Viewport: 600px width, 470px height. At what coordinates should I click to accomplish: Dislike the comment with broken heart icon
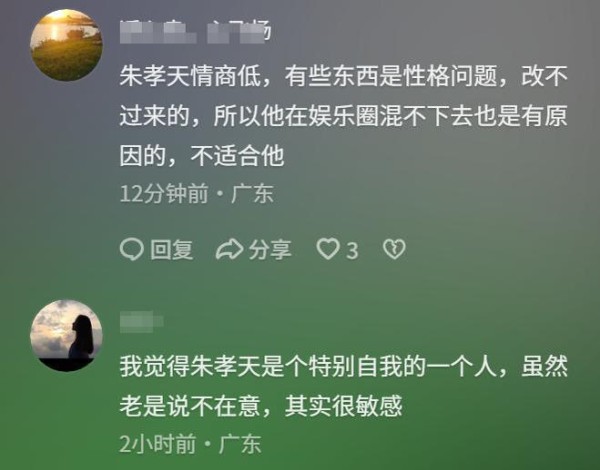[x=394, y=249]
